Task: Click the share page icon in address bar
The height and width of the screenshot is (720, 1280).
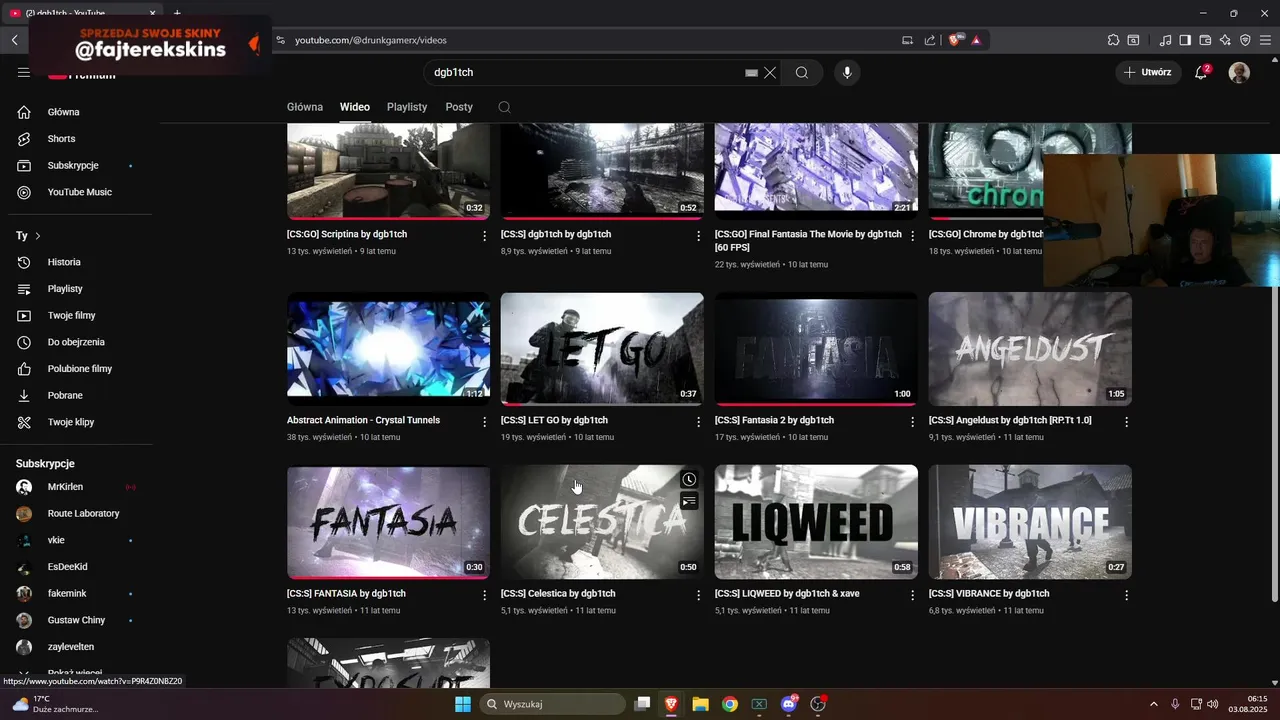Action: [x=930, y=40]
